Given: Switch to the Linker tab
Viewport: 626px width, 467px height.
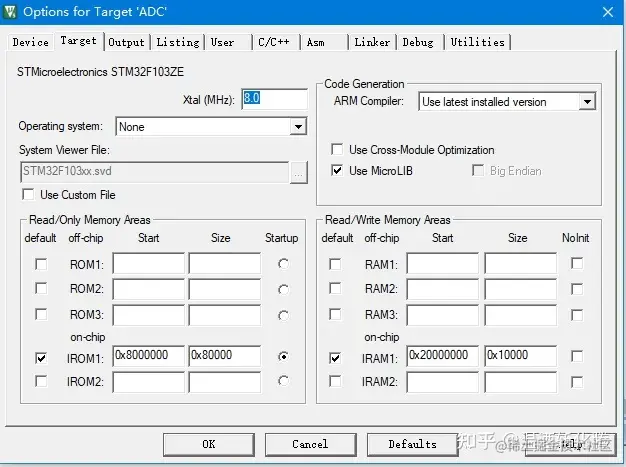Looking at the screenshot, I should tap(372, 42).
